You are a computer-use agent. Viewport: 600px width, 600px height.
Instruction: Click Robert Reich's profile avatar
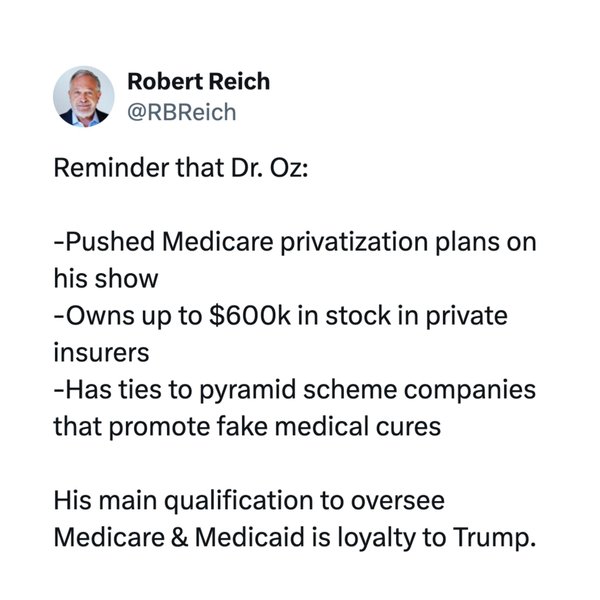pyautogui.click(x=83, y=96)
